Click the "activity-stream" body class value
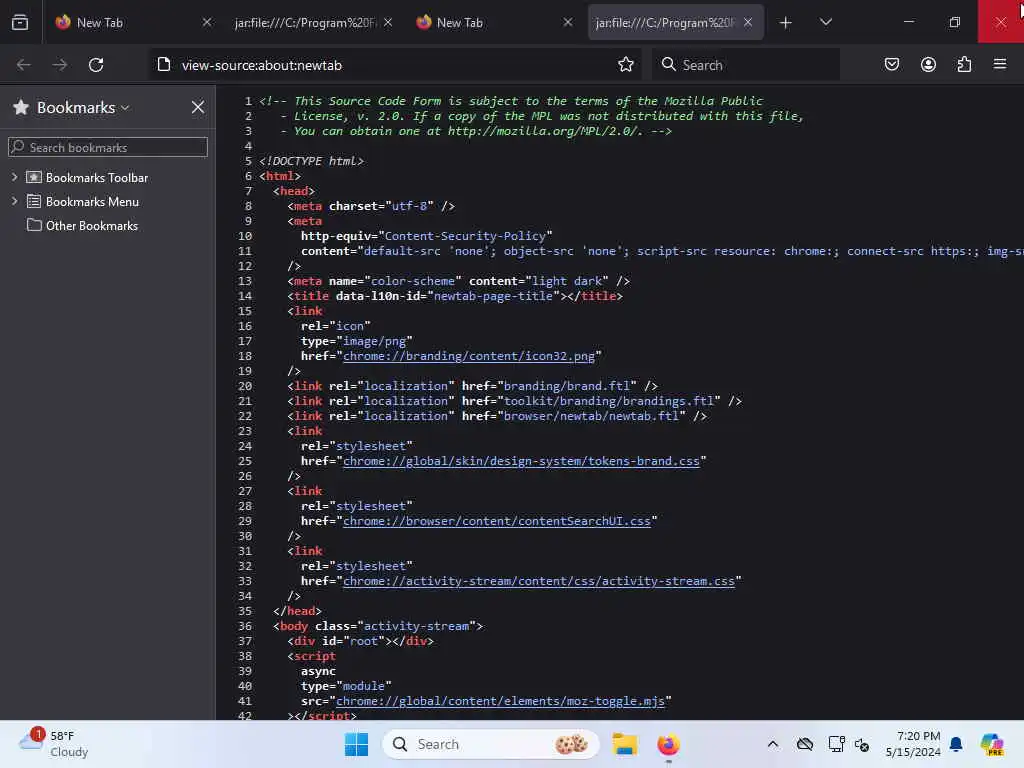This screenshot has height=768, width=1024. (x=416, y=626)
